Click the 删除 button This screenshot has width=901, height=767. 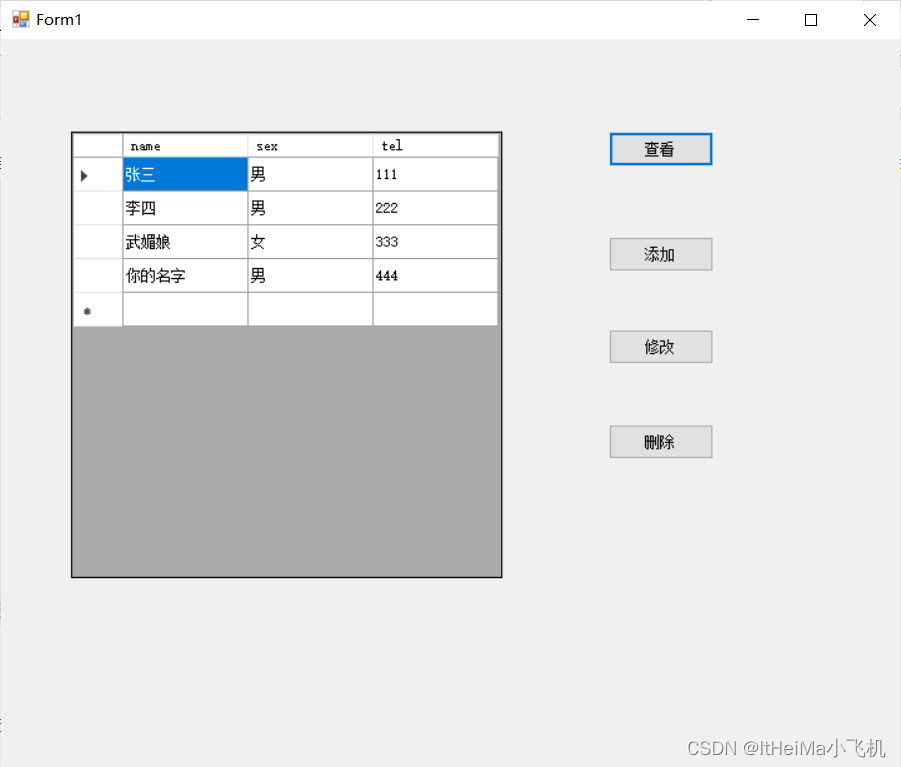(x=660, y=441)
